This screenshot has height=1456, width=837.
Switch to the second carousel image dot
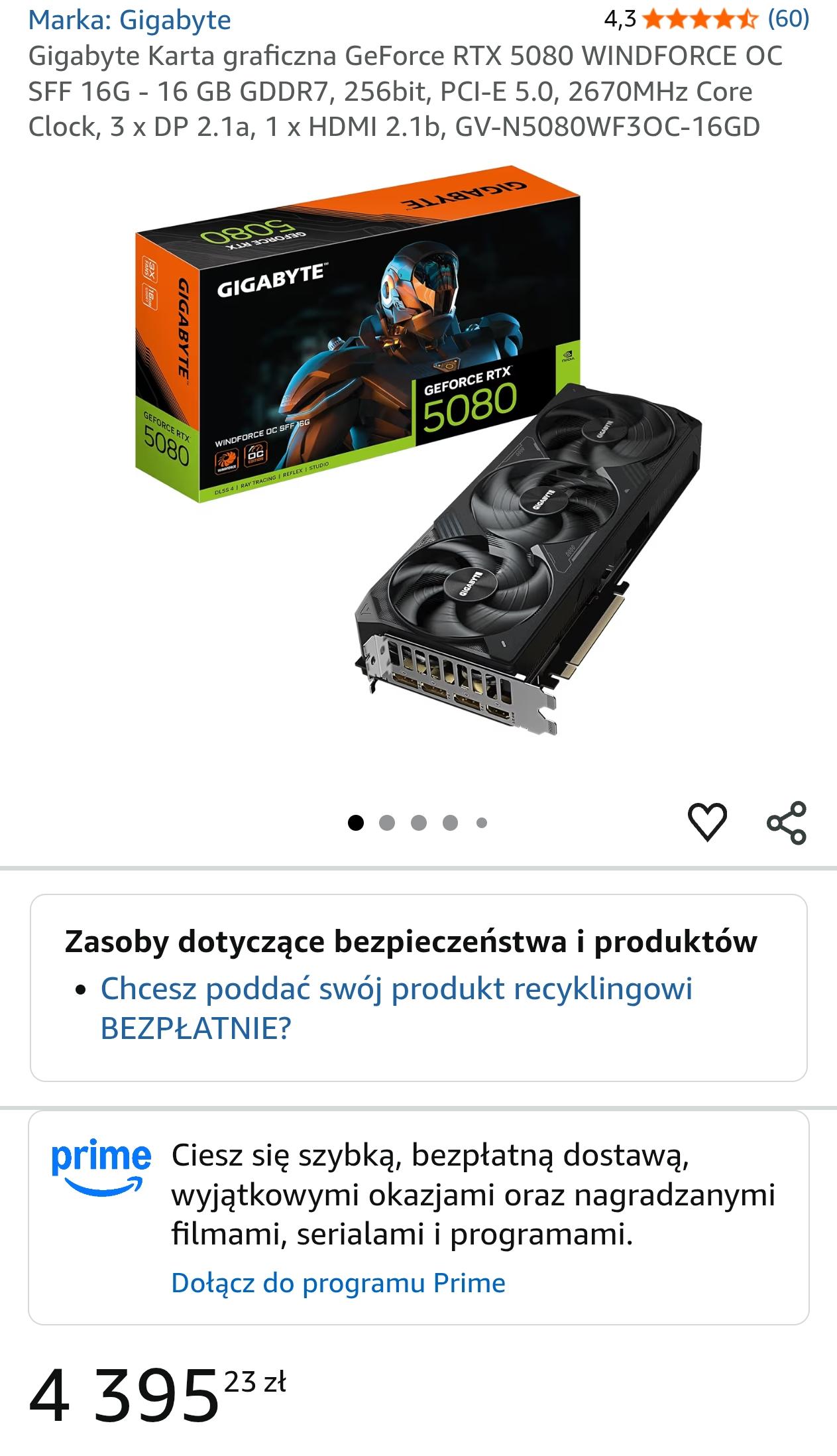pyautogui.click(x=387, y=823)
